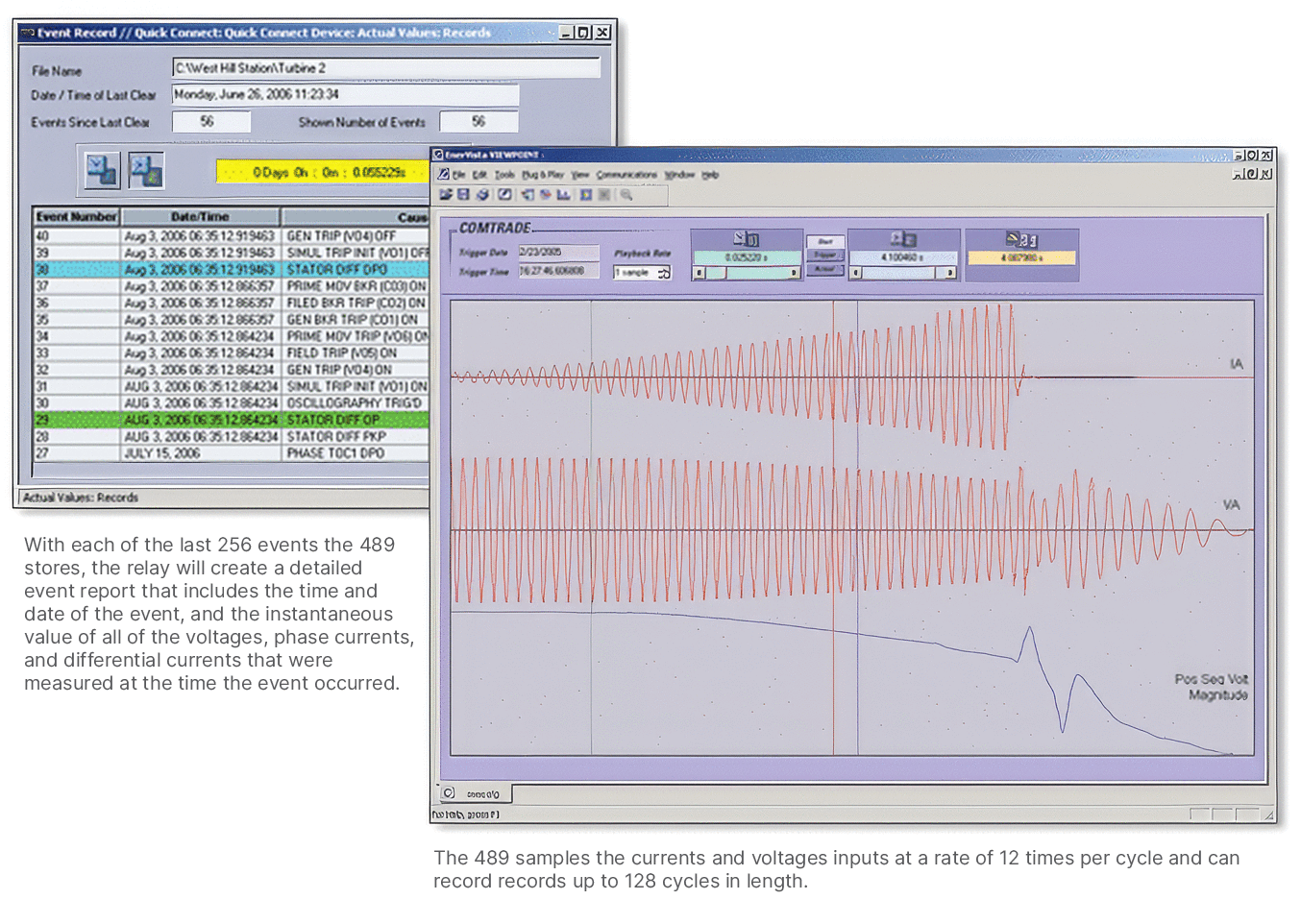Viewport: 1301px width, 924px height.
Task: Select the tab at the bottom of Viewpoint window
Action: [476, 793]
